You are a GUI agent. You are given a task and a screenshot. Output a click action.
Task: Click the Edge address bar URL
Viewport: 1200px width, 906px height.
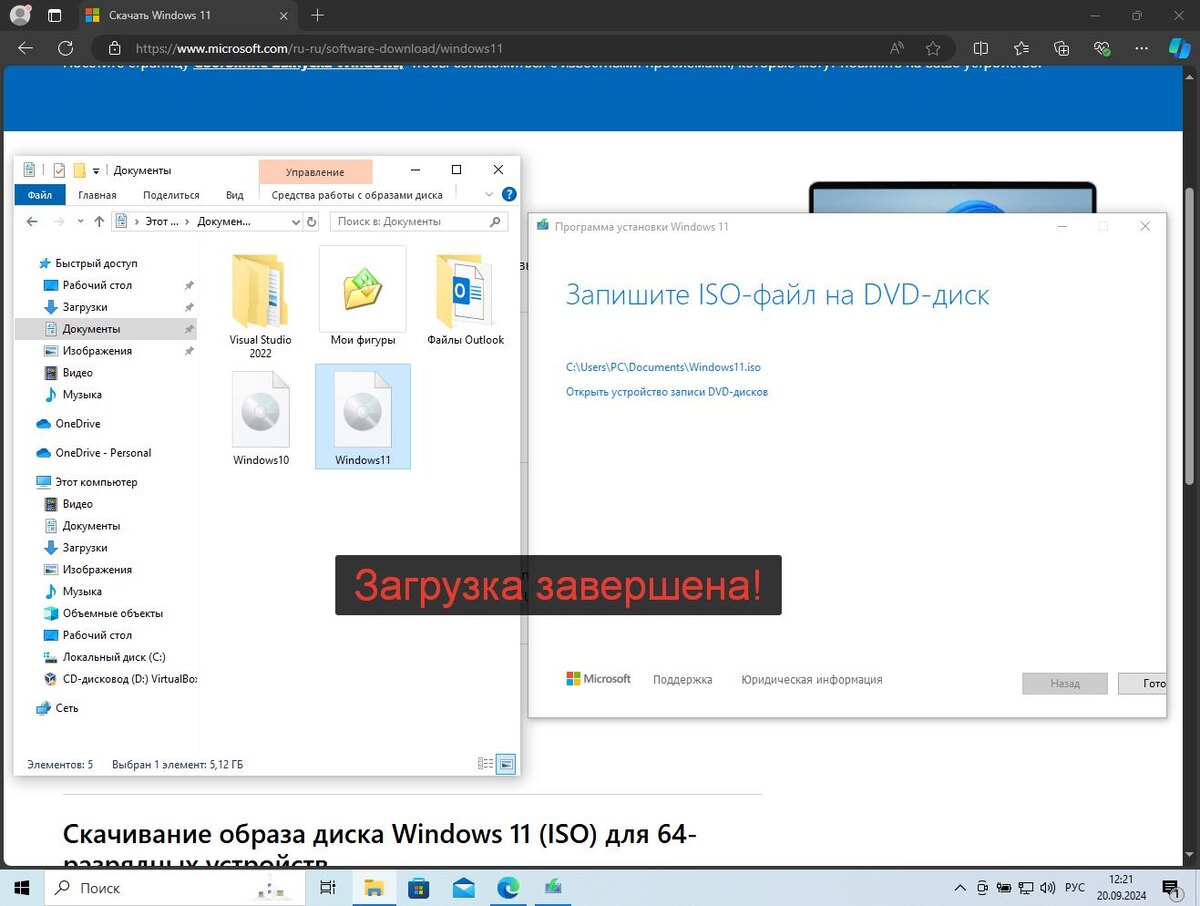[x=319, y=48]
